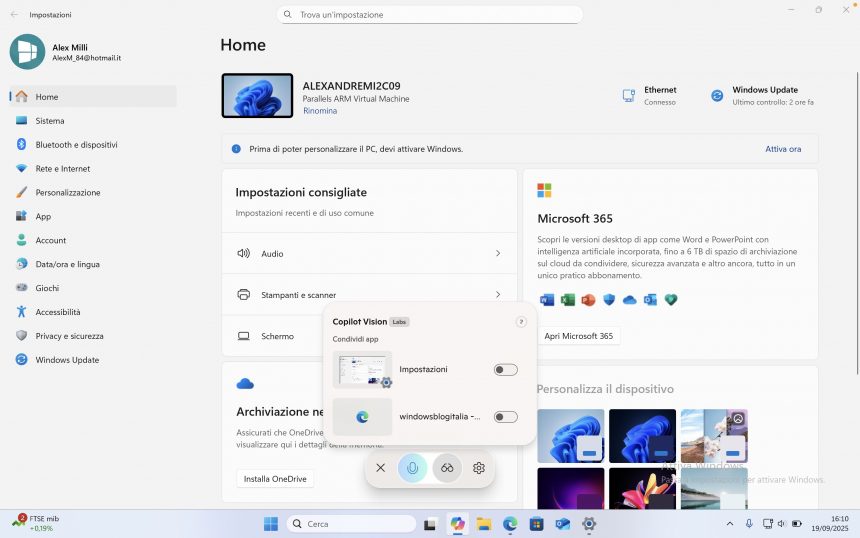Select Personalizzazione in the sidebar
This screenshot has width=860, height=538.
pyautogui.click(x=68, y=193)
